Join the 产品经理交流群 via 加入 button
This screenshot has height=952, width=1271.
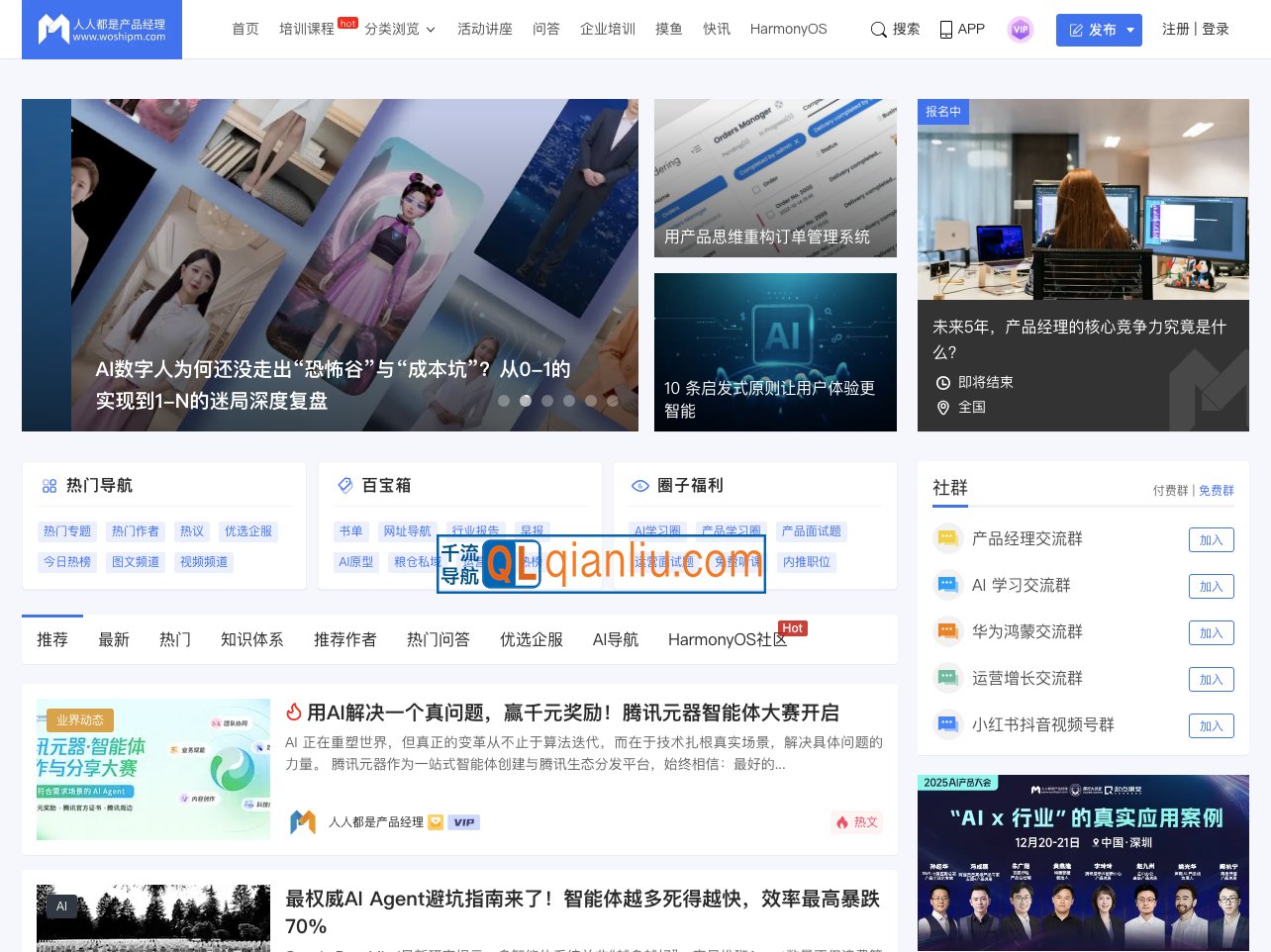[1211, 539]
